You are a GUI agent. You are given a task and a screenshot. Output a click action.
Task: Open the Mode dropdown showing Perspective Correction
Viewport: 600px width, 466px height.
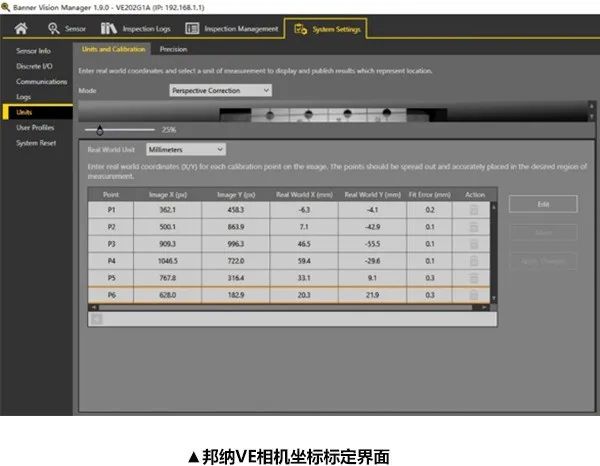(220, 90)
